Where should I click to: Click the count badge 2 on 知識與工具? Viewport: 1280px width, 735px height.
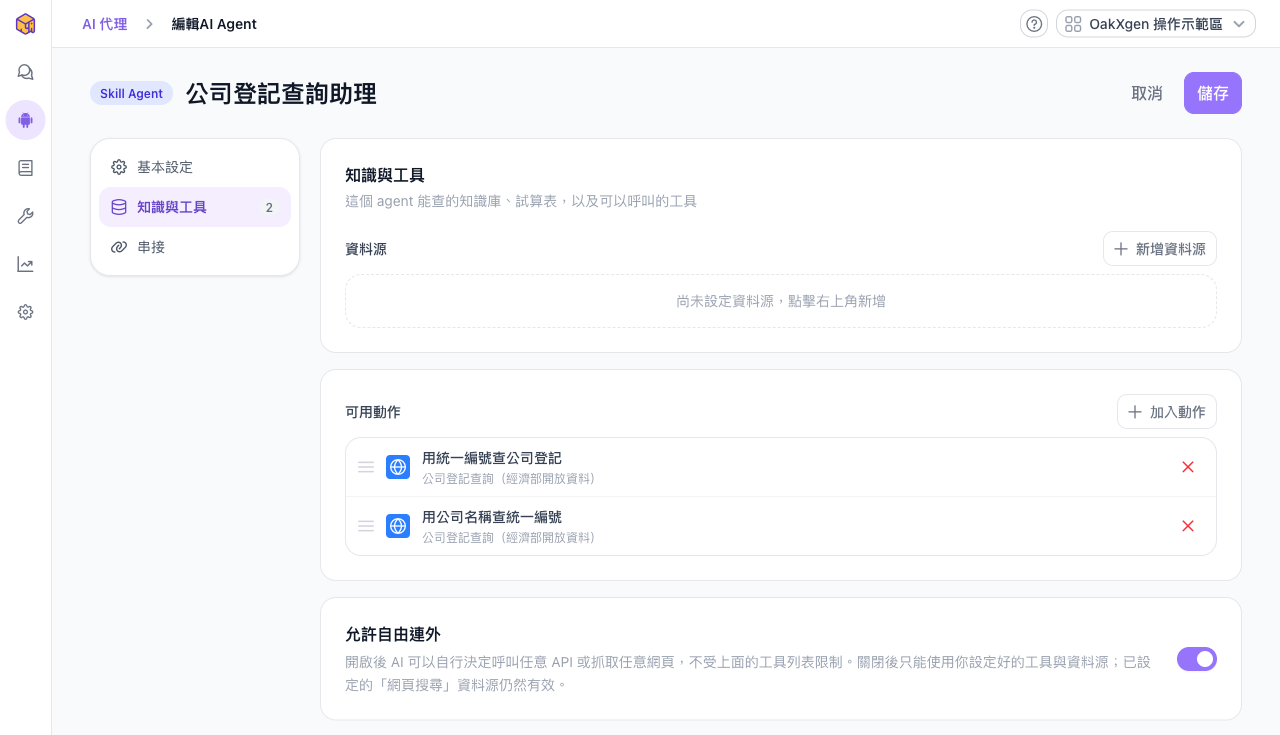tap(269, 207)
